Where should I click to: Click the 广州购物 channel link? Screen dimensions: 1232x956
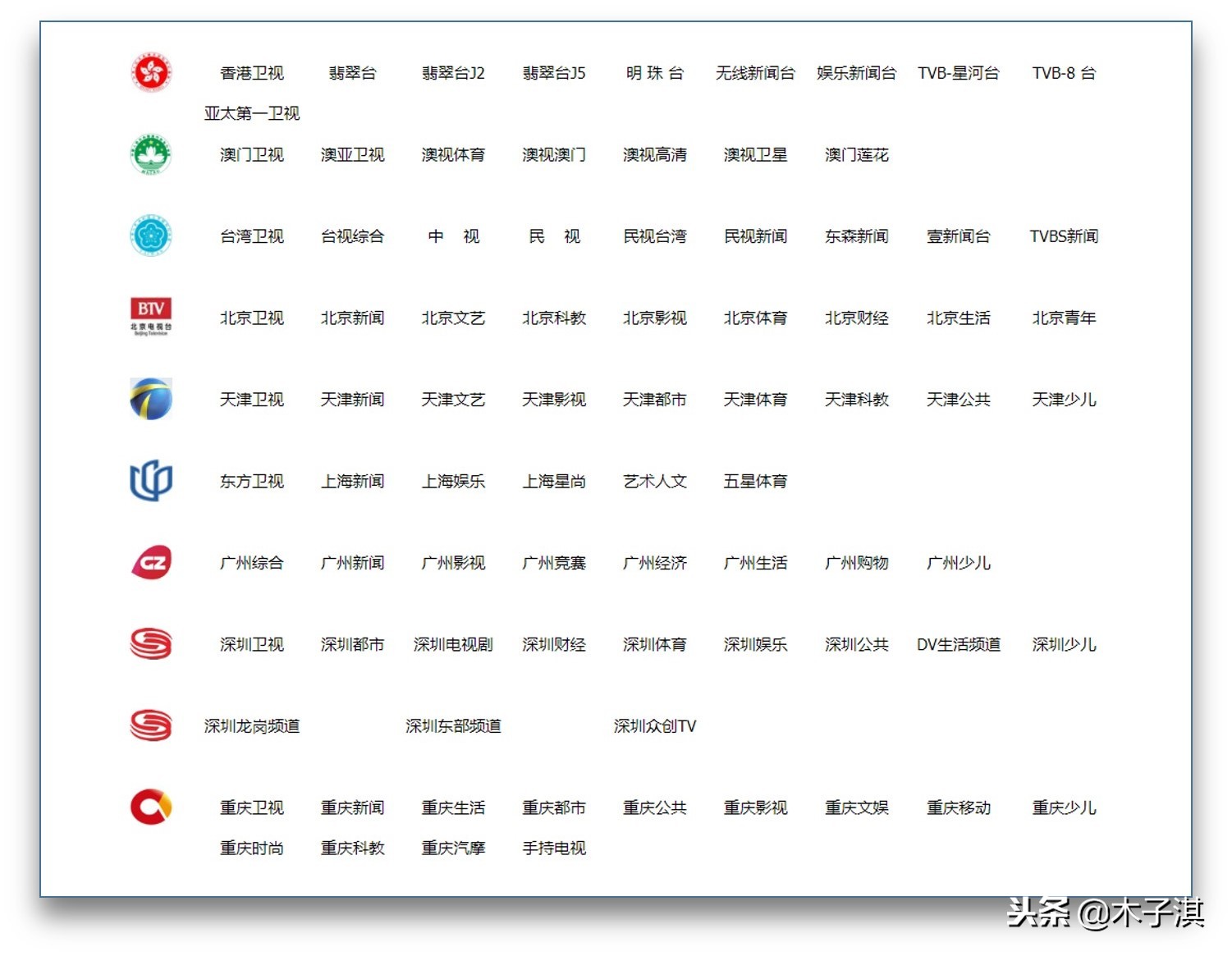[x=856, y=563]
